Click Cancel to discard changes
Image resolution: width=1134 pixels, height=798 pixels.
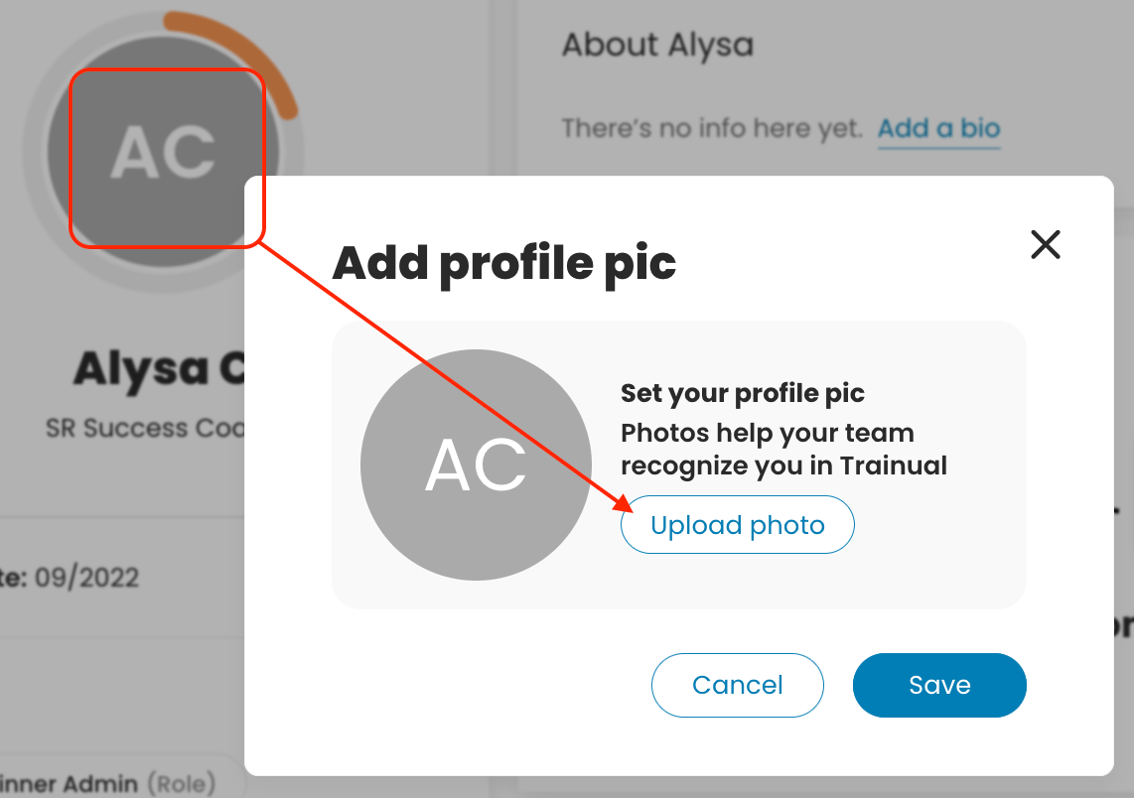point(737,685)
